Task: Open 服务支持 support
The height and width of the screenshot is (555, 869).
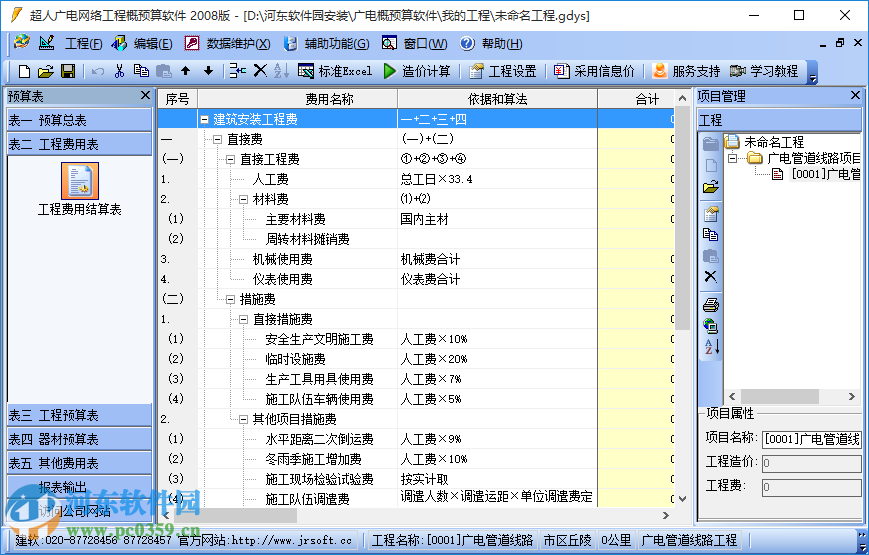Action: 686,71
